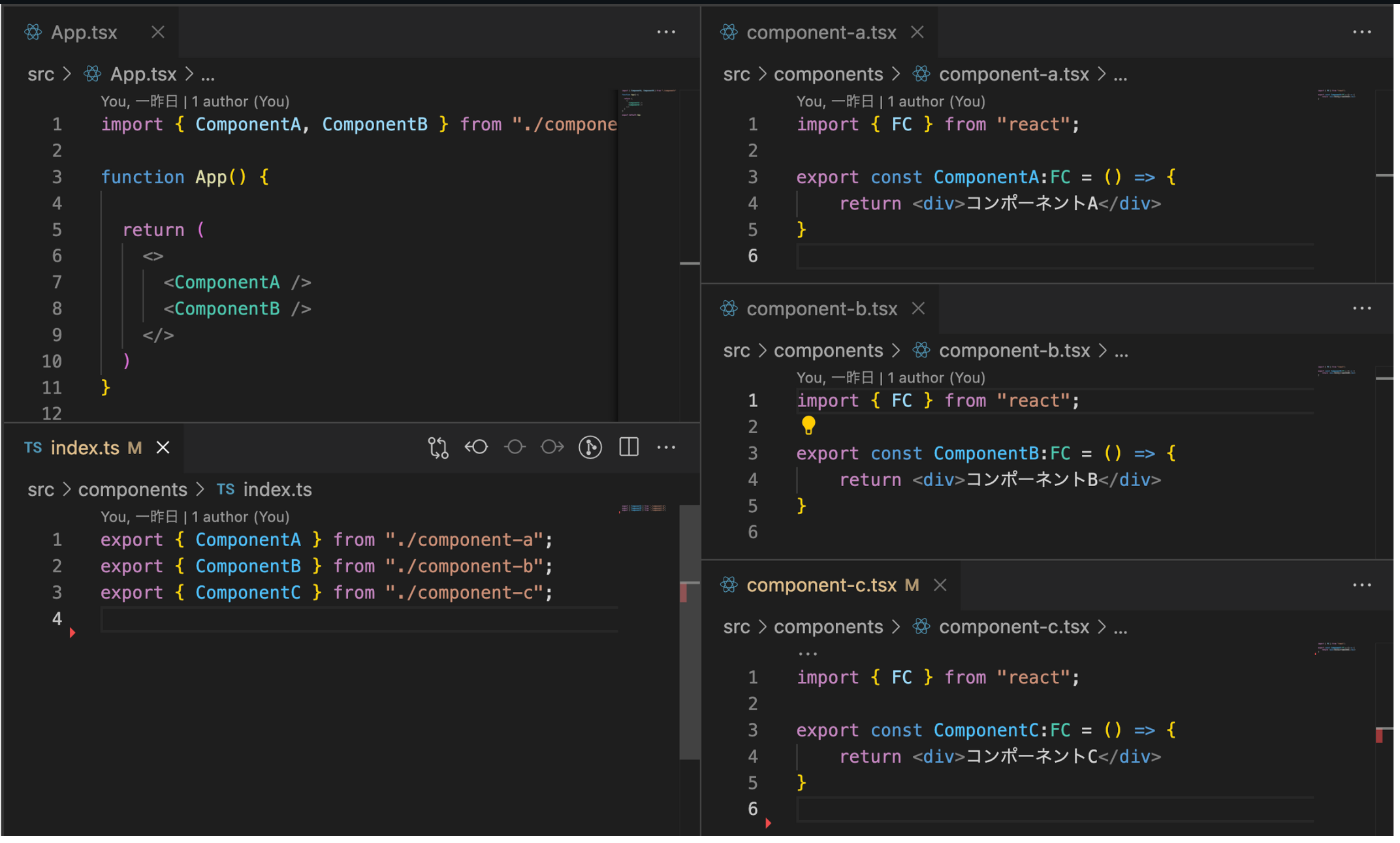
Task: Click blame annotation above component-a.tsx line 1
Action: [891, 101]
